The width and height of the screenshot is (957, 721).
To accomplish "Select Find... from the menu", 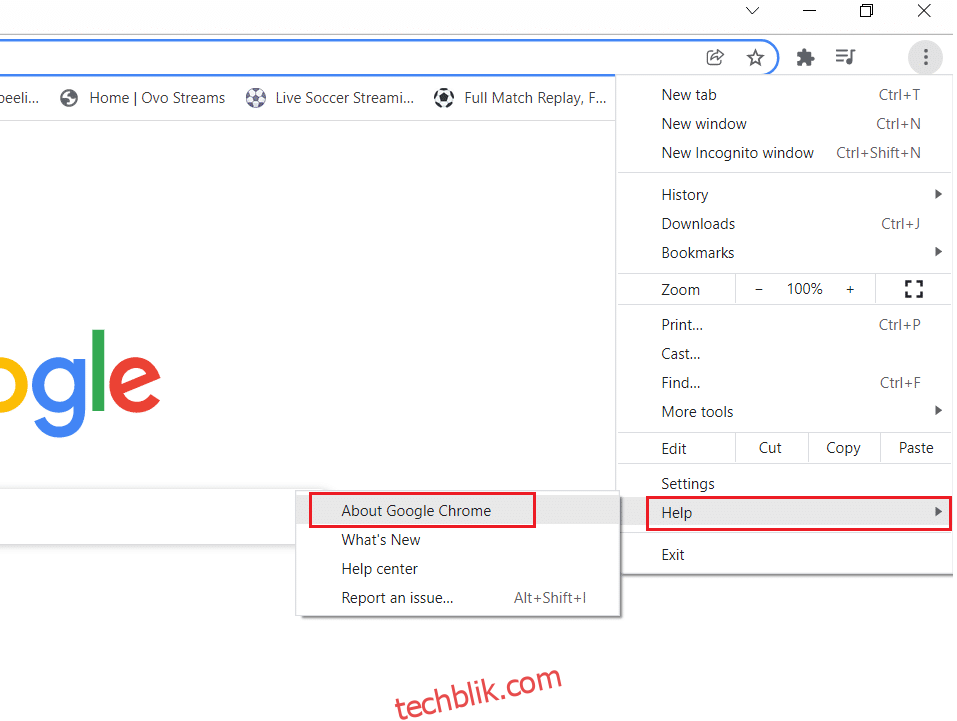I will pos(784,383).
